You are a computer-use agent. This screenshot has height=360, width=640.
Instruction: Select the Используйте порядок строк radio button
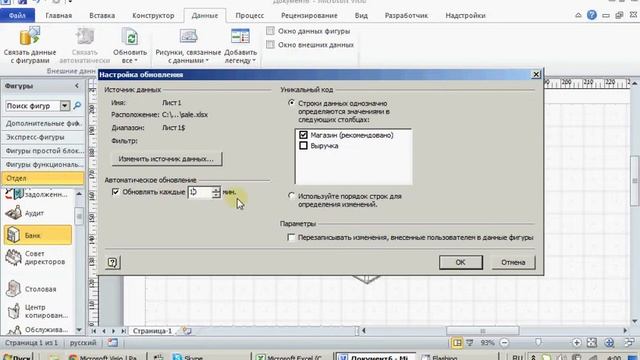(x=291, y=196)
